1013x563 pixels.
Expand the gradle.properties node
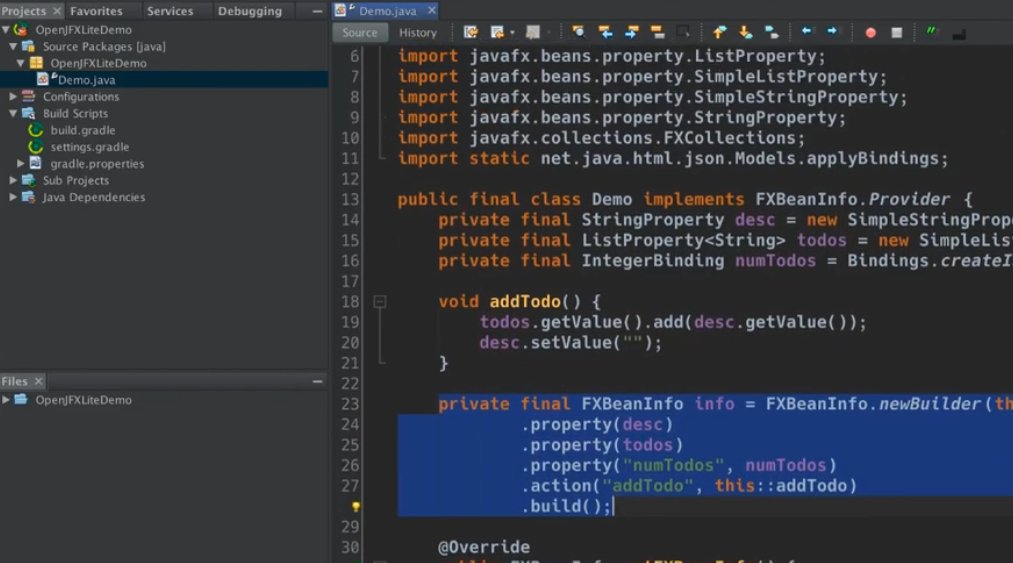(x=21, y=164)
